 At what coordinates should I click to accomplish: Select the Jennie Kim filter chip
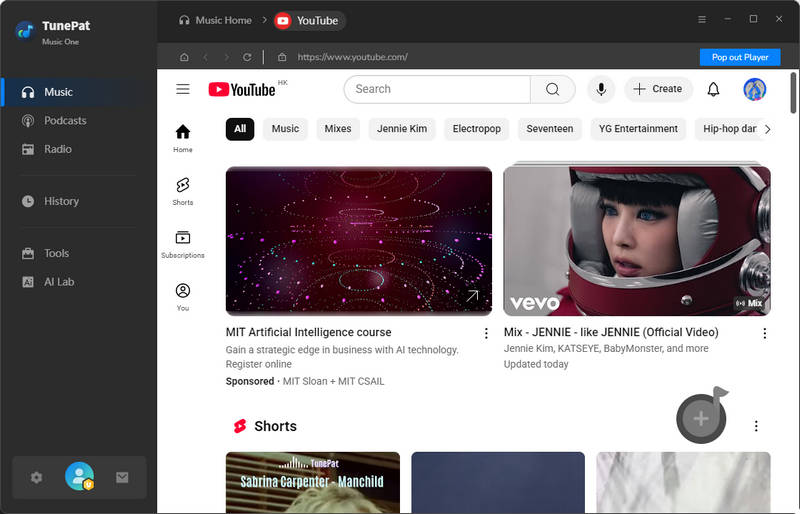pyautogui.click(x=402, y=129)
